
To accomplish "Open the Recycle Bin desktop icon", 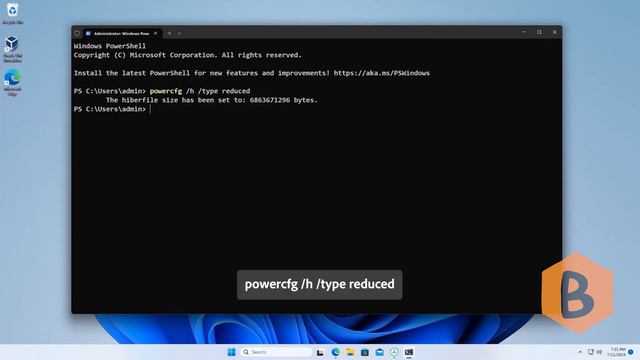I will pyautogui.click(x=12, y=13).
